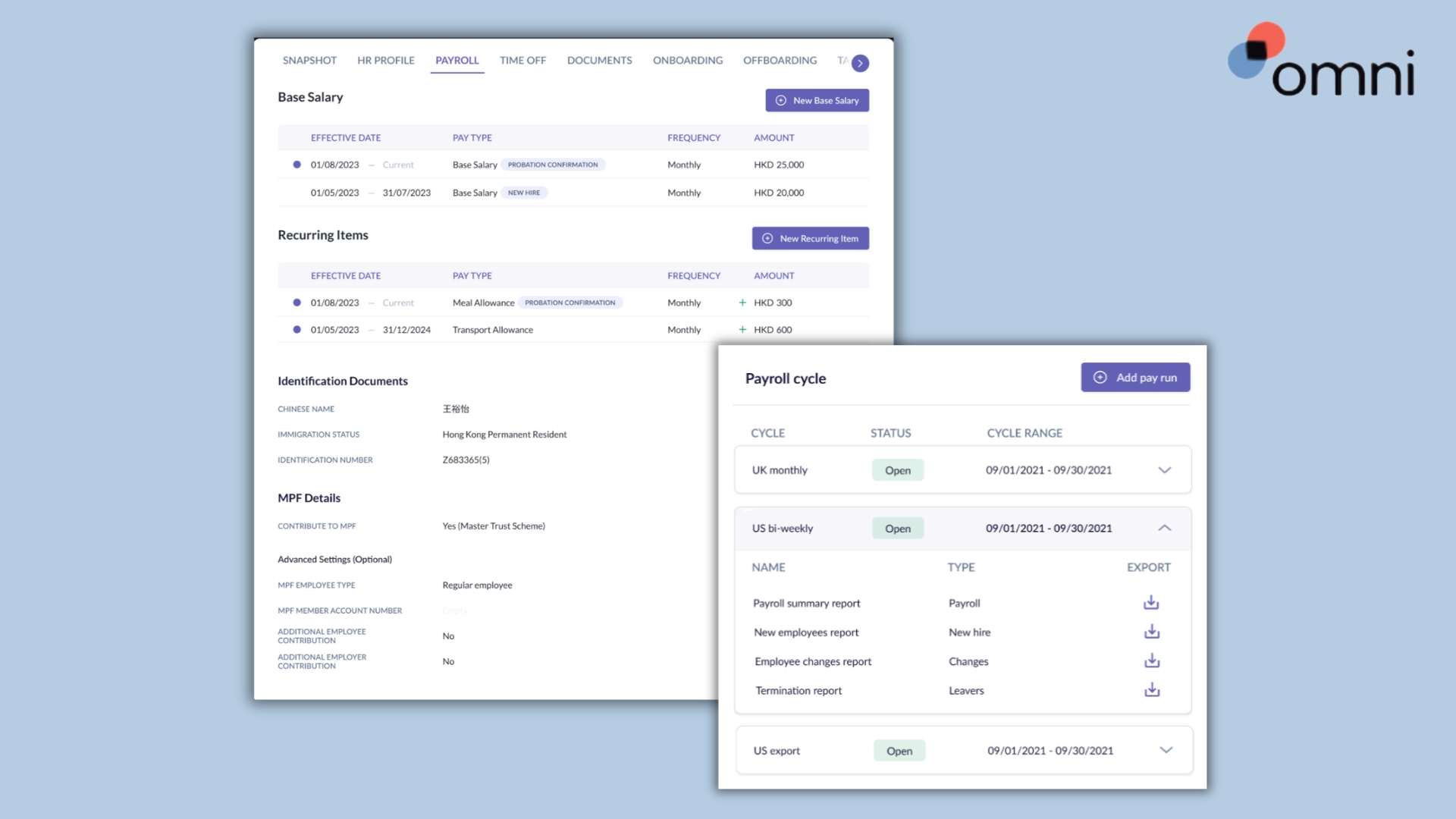Click the 31/12/2024 end date
The width and height of the screenshot is (1456, 819).
click(406, 330)
